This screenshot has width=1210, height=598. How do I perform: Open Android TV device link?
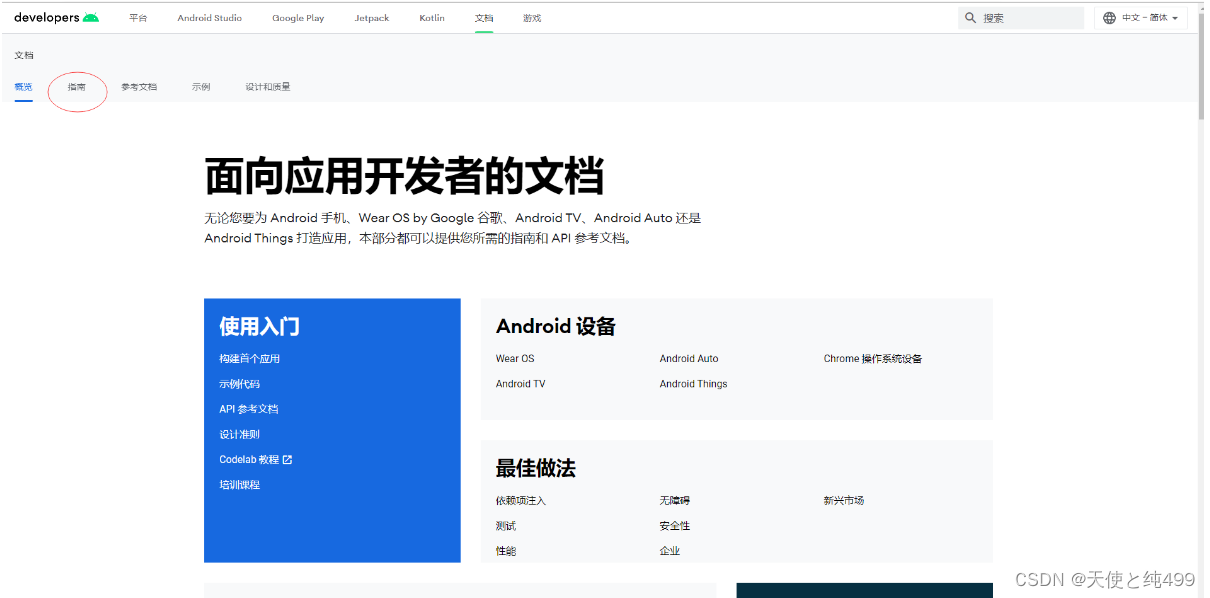[521, 384]
